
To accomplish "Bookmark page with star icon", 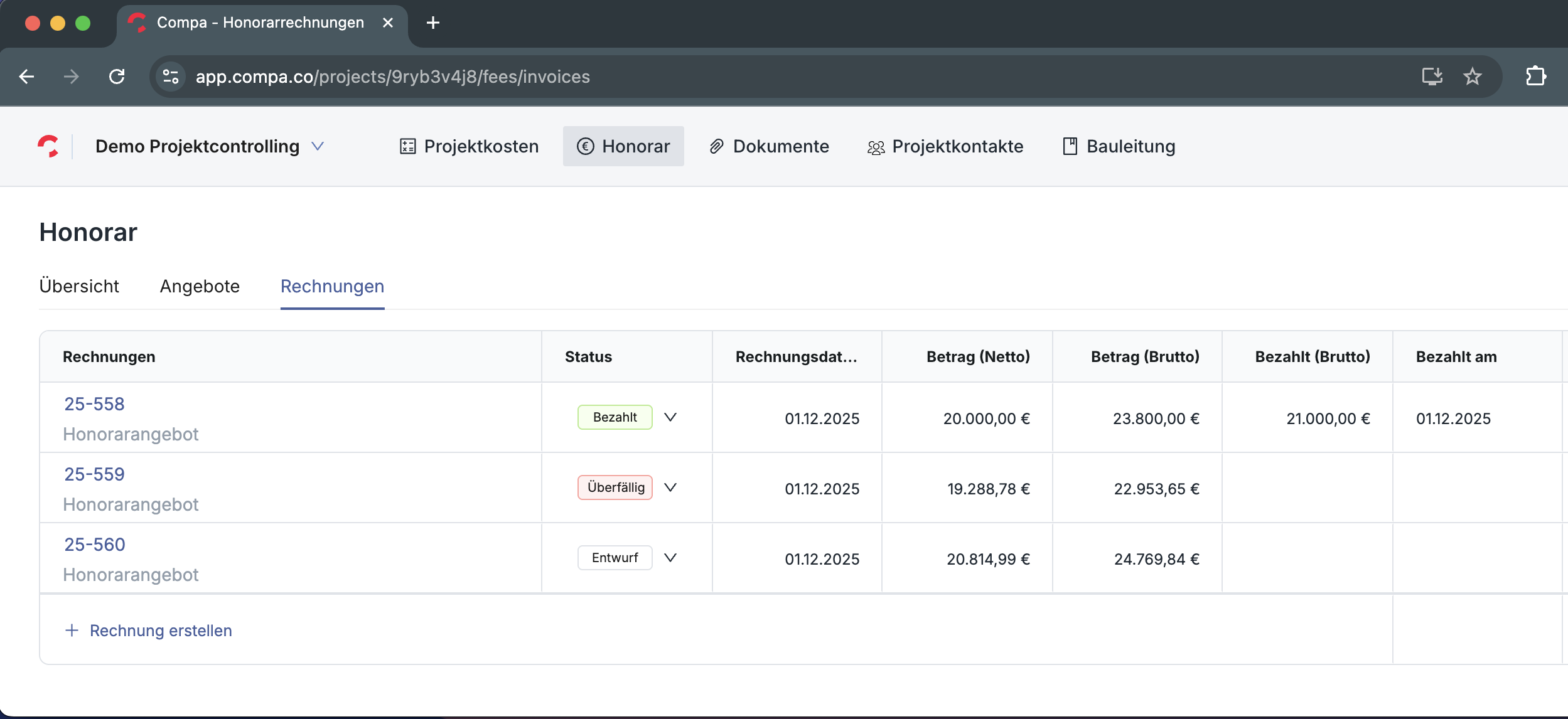I will click(1472, 77).
